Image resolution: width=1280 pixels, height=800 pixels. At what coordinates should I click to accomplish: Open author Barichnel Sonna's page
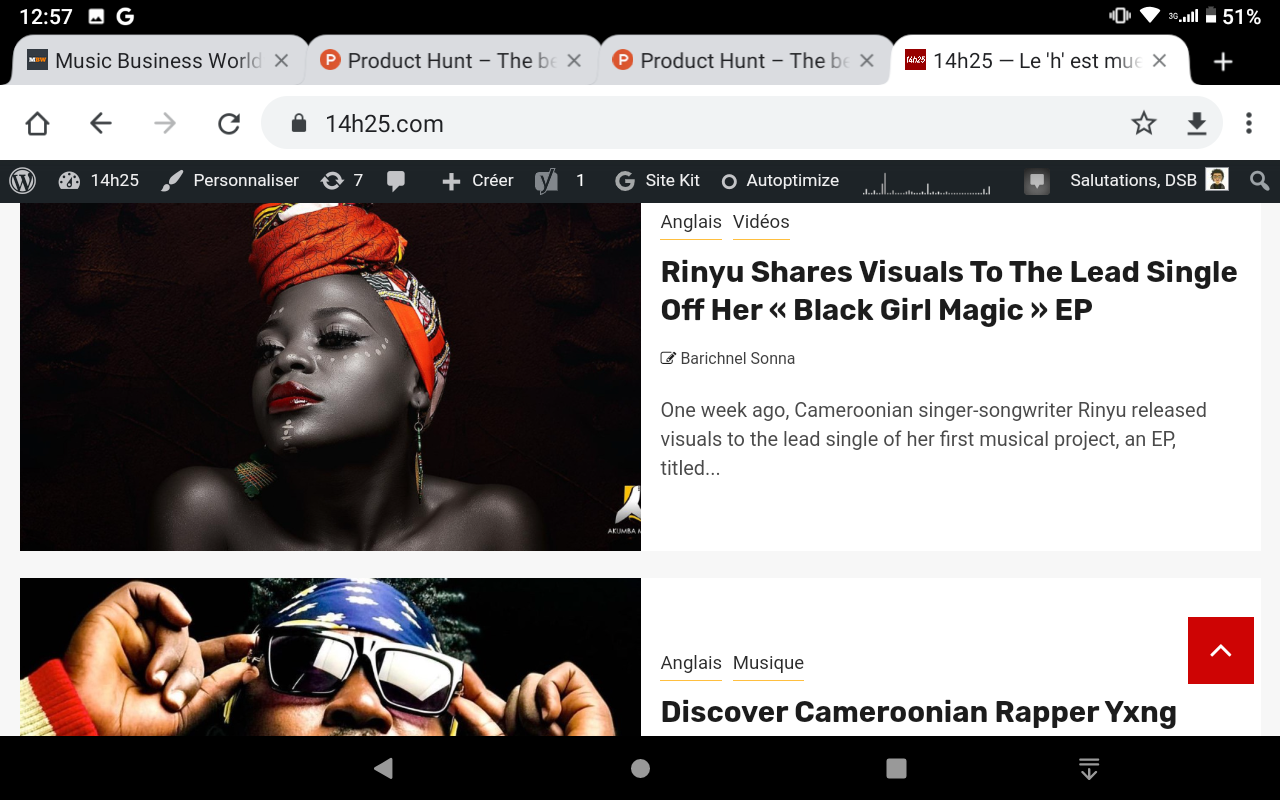pos(738,358)
